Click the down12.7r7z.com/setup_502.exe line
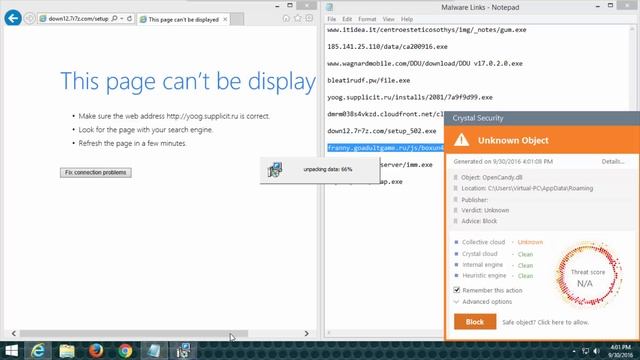Image resolution: width=640 pixels, height=360 pixels. (x=382, y=131)
